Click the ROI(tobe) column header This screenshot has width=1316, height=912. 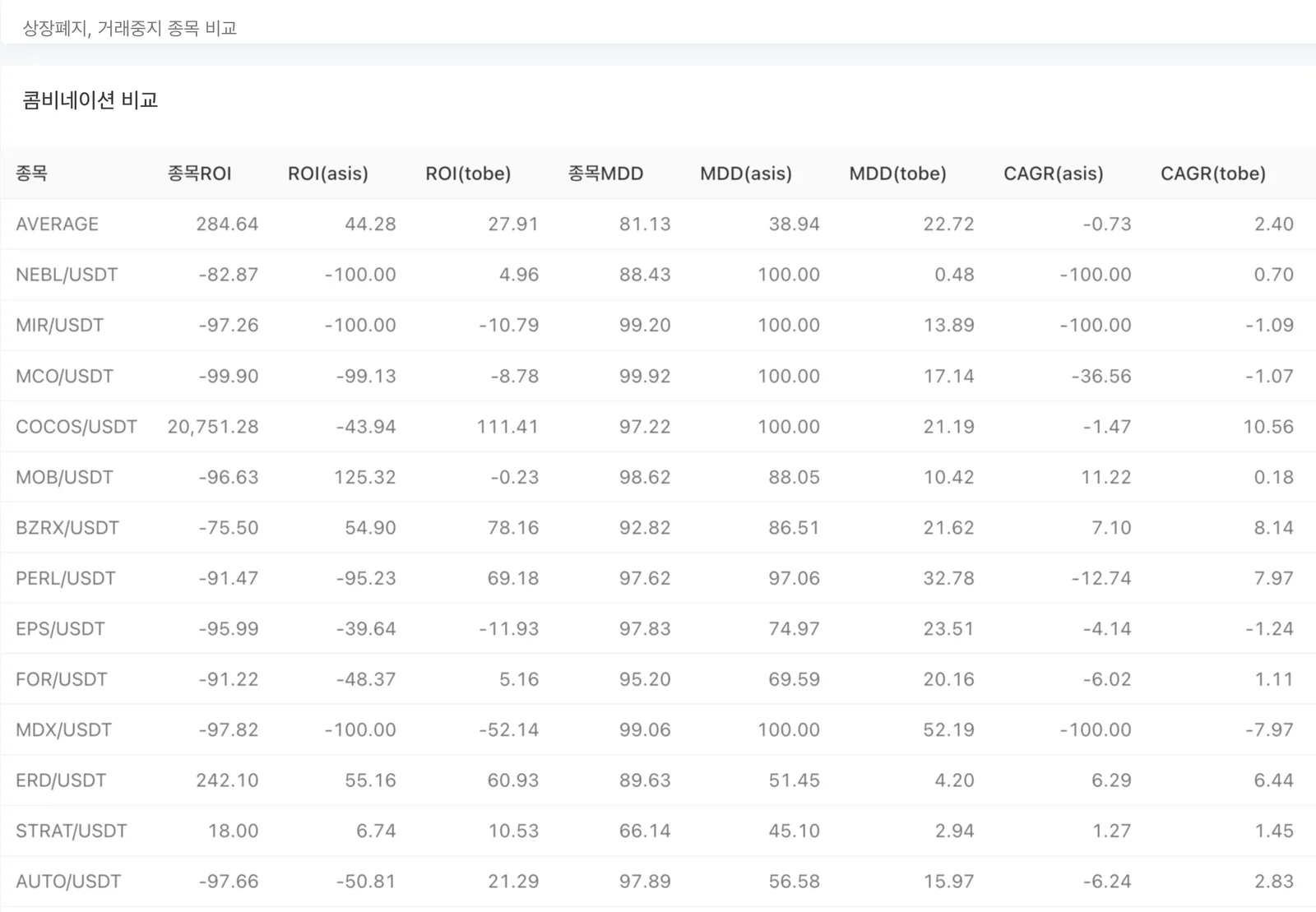pyautogui.click(x=468, y=174)
